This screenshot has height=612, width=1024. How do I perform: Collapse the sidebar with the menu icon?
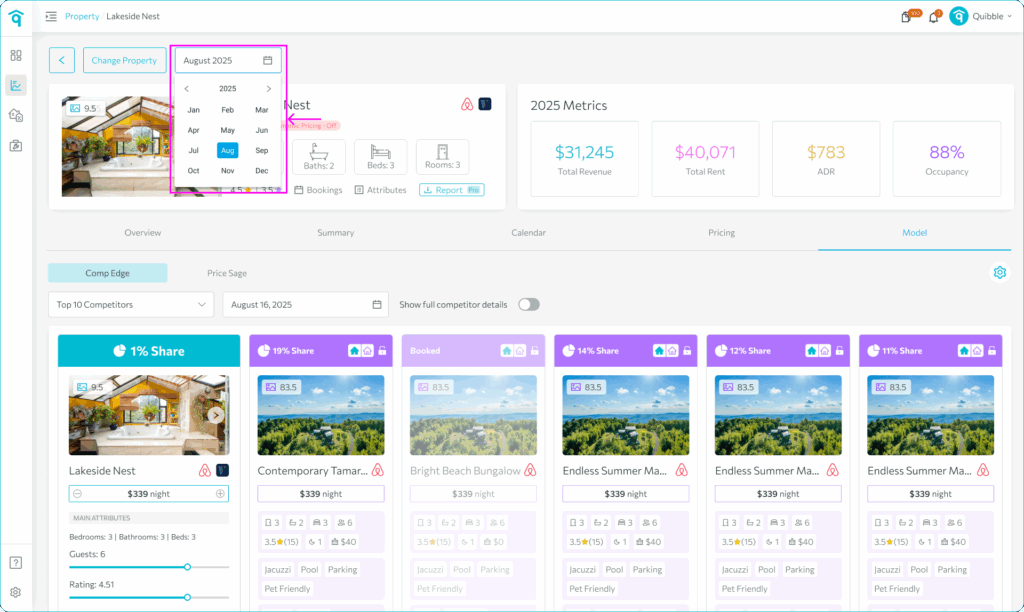51,16
